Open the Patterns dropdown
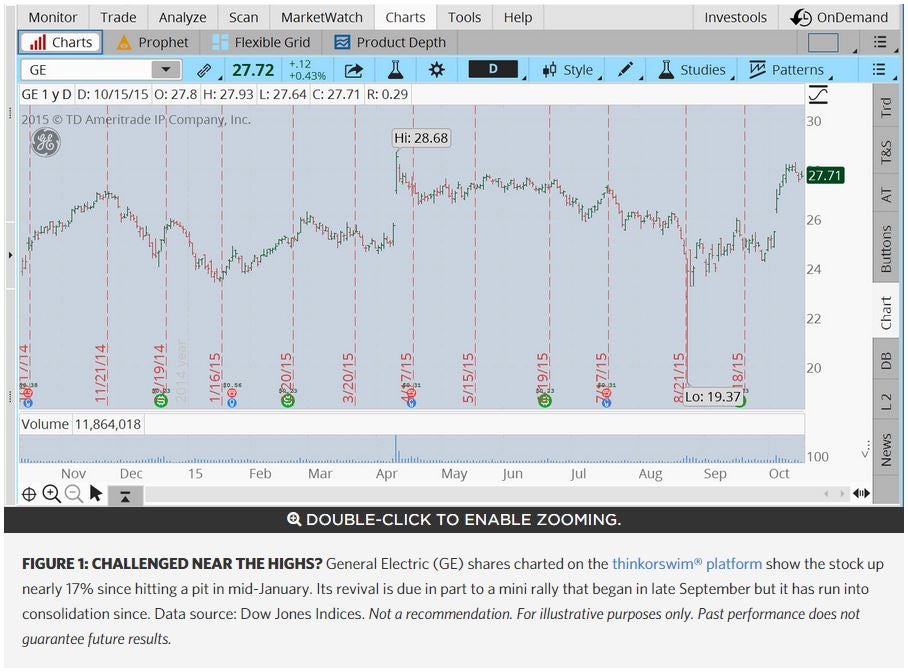The image size is (908, 672). pyautogui.click(x=790, y=70)
